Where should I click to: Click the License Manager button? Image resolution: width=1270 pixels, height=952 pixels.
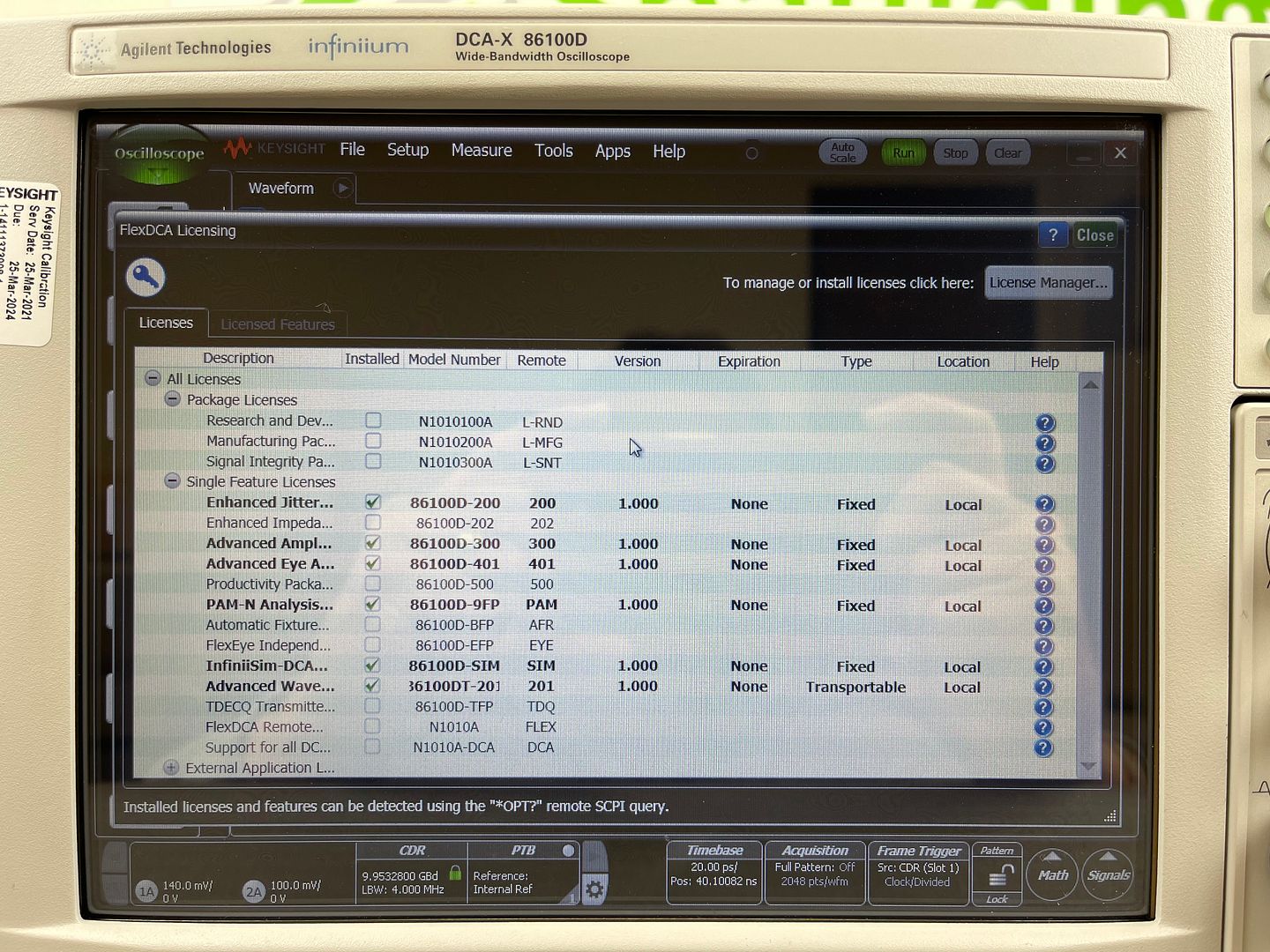pos(1048,283)
